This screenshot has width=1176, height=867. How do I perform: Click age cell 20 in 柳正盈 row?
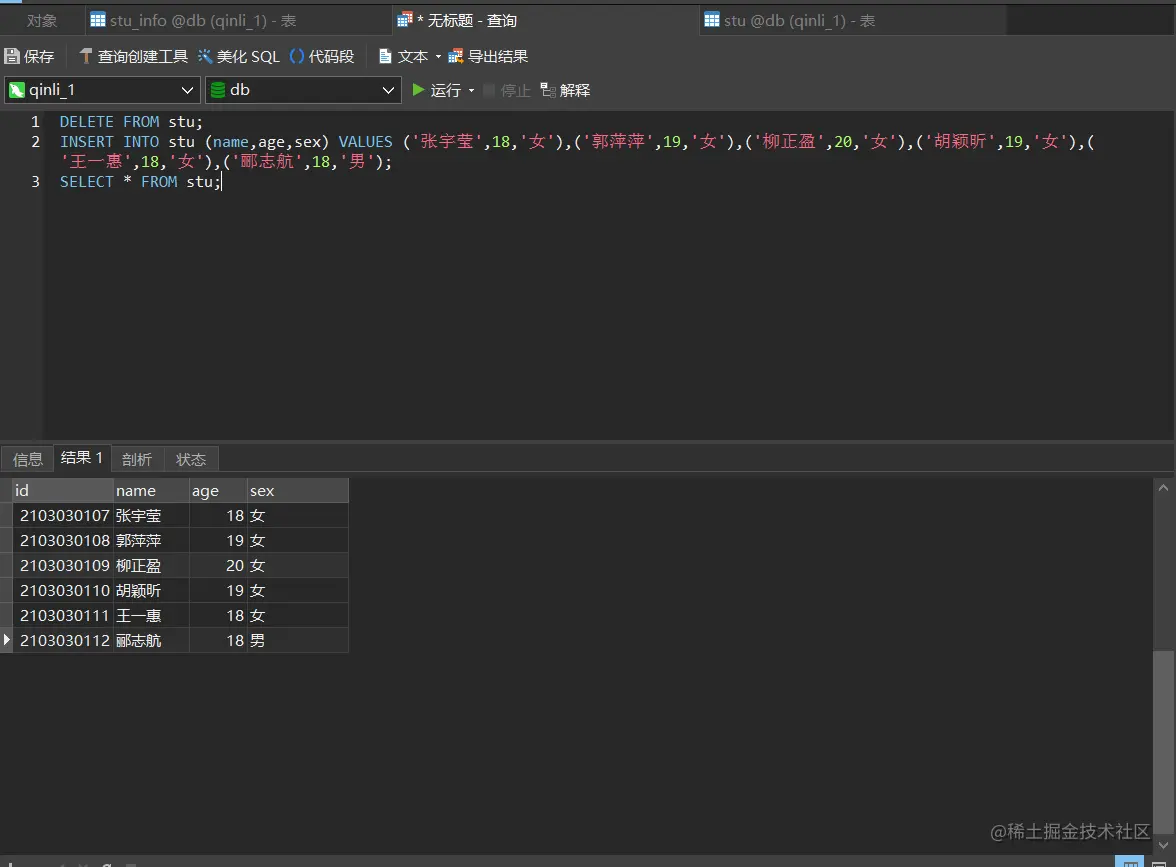tap(218, 566)
